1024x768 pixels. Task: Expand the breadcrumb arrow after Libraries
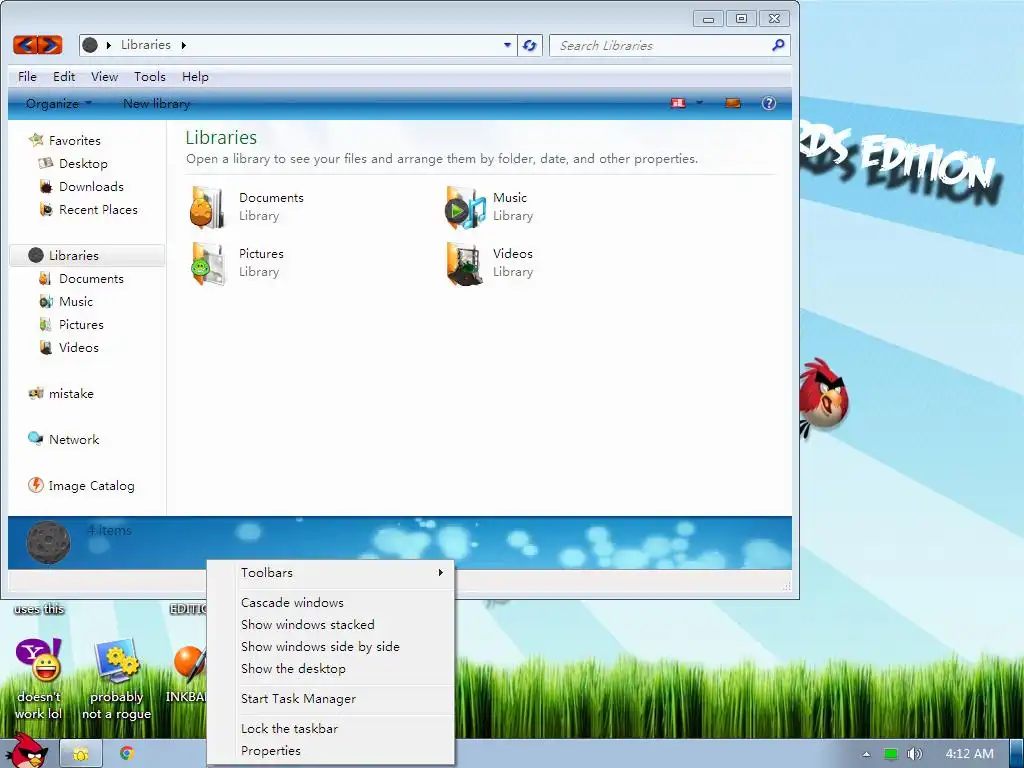pyautogui.click(x=184, y=45)
